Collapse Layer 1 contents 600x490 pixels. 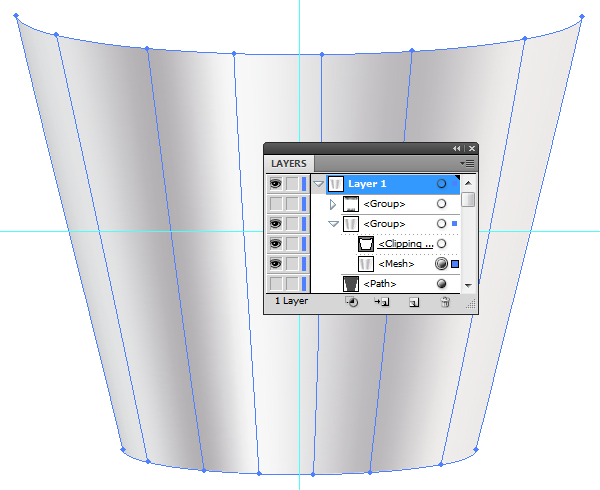319,184
